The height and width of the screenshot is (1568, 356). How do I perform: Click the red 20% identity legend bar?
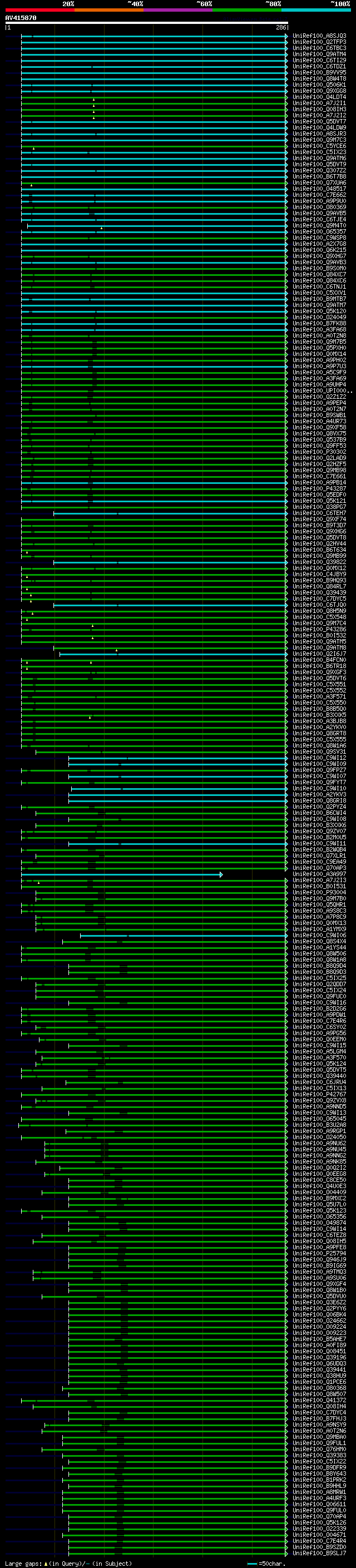pyautogui.click(x=39, y=10)
